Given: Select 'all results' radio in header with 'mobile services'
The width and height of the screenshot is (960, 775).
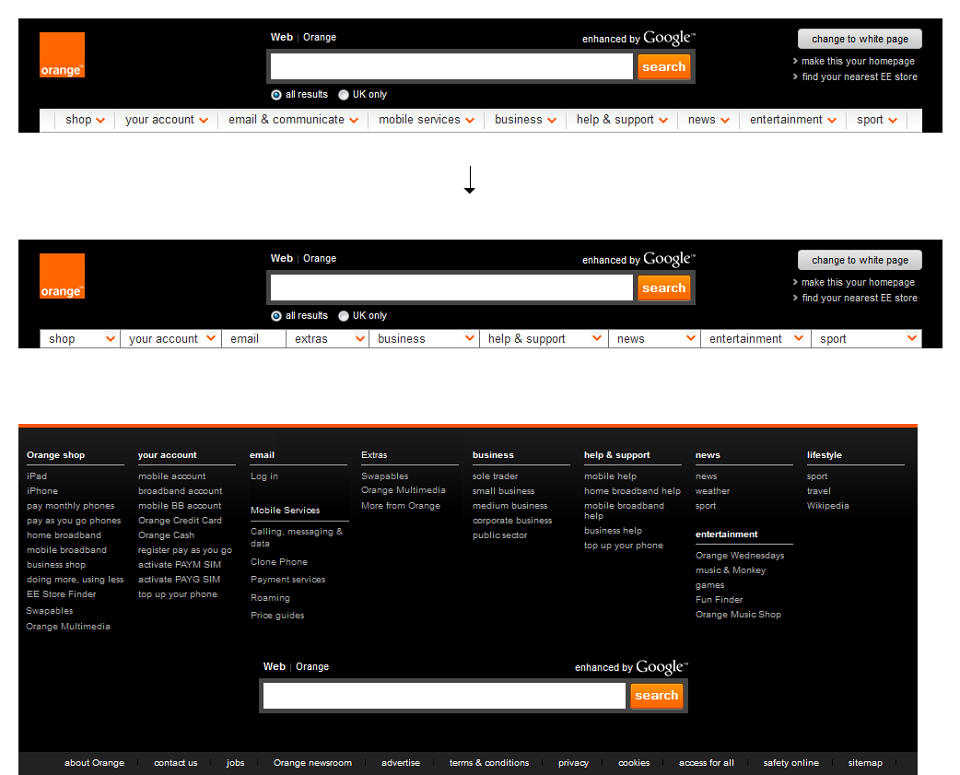Looking at the screenshot, I should click(276, 95).
